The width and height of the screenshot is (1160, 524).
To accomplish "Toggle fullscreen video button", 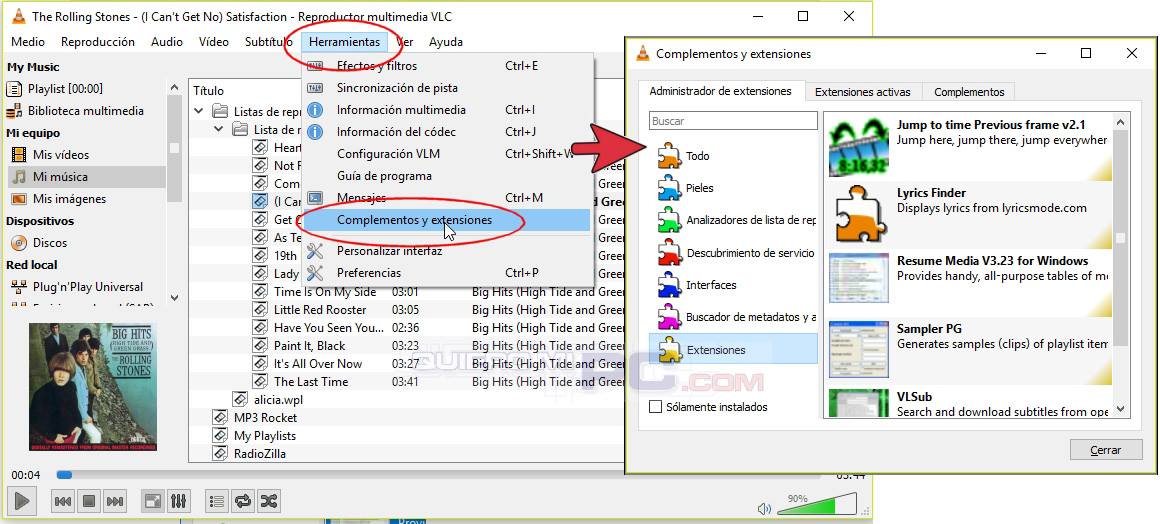I will [153, 502].
